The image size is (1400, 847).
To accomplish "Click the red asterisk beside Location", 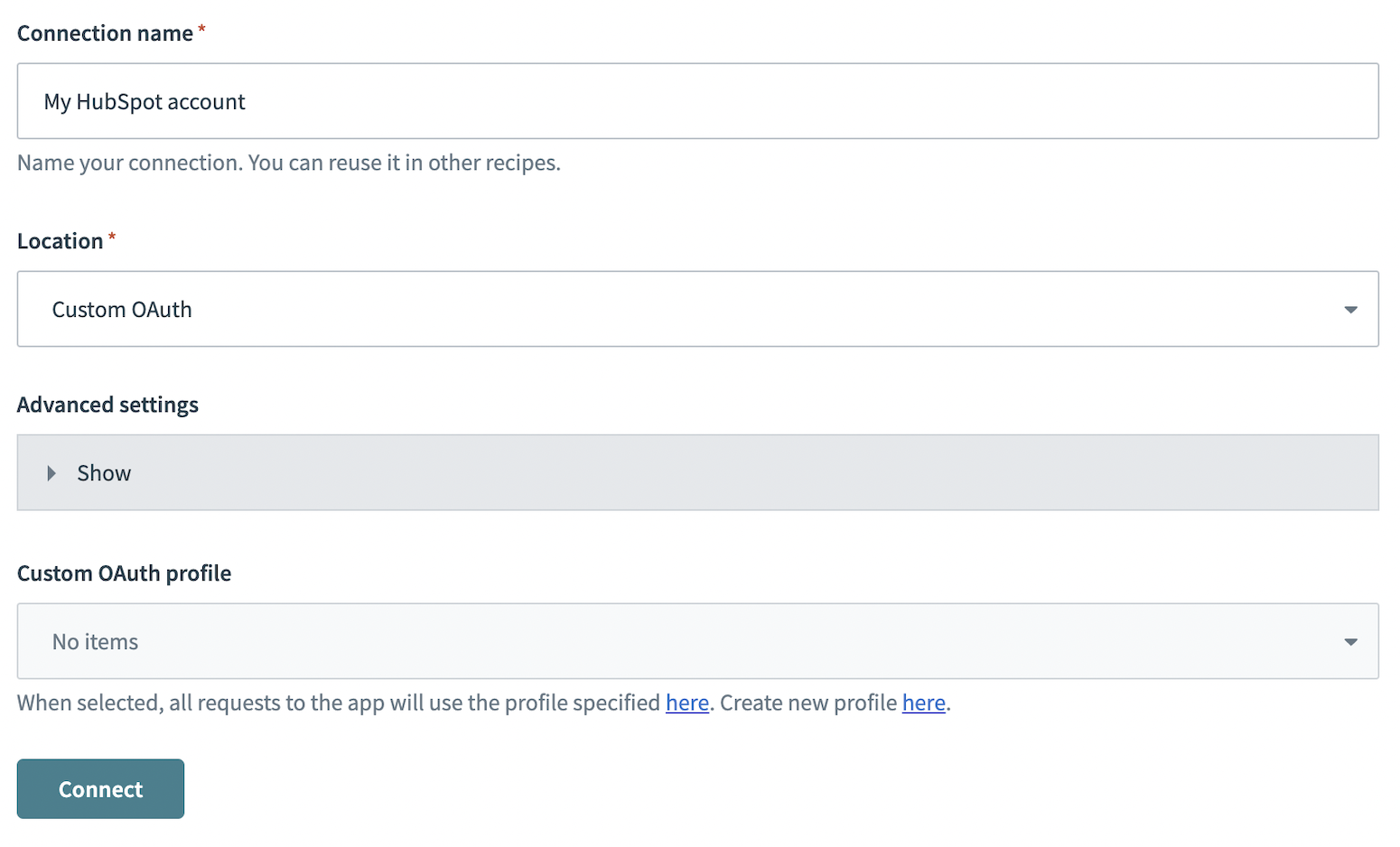I will pyautogui.click(x=112, y=237).
